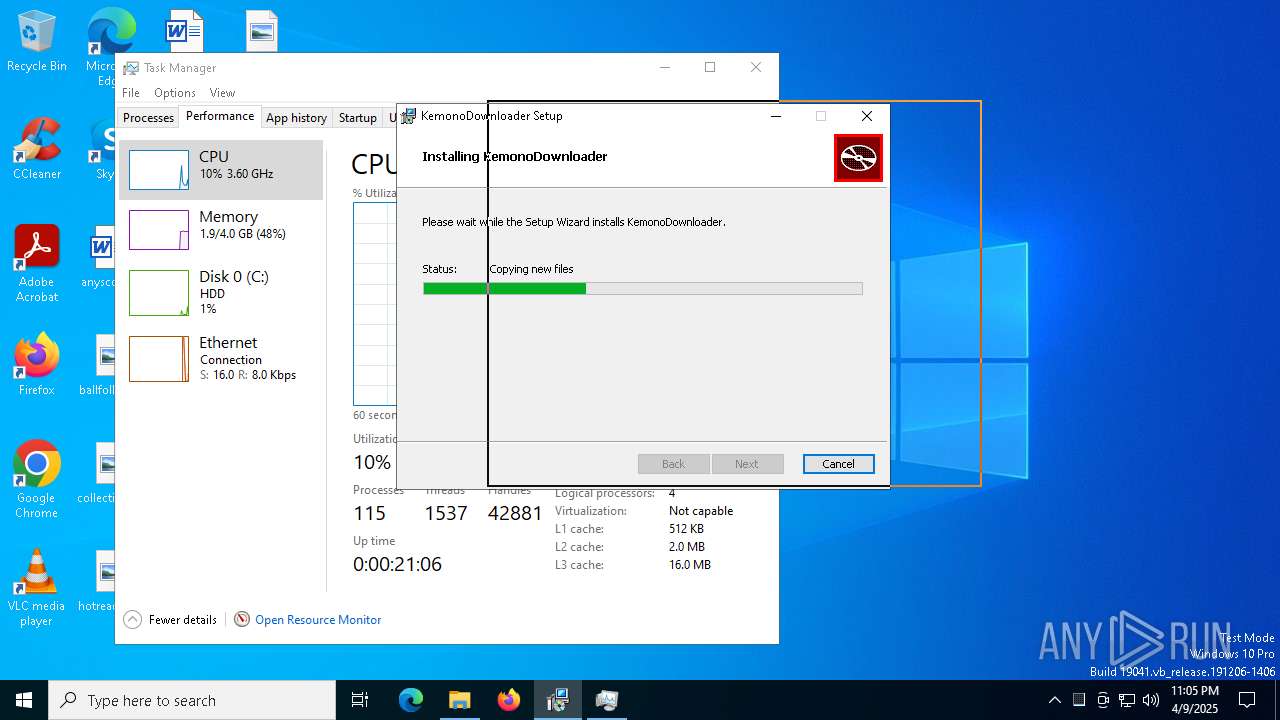Switch to the Startup tab
The height and width of the screenshot is (720, 1280).
[x=357, y=118]
